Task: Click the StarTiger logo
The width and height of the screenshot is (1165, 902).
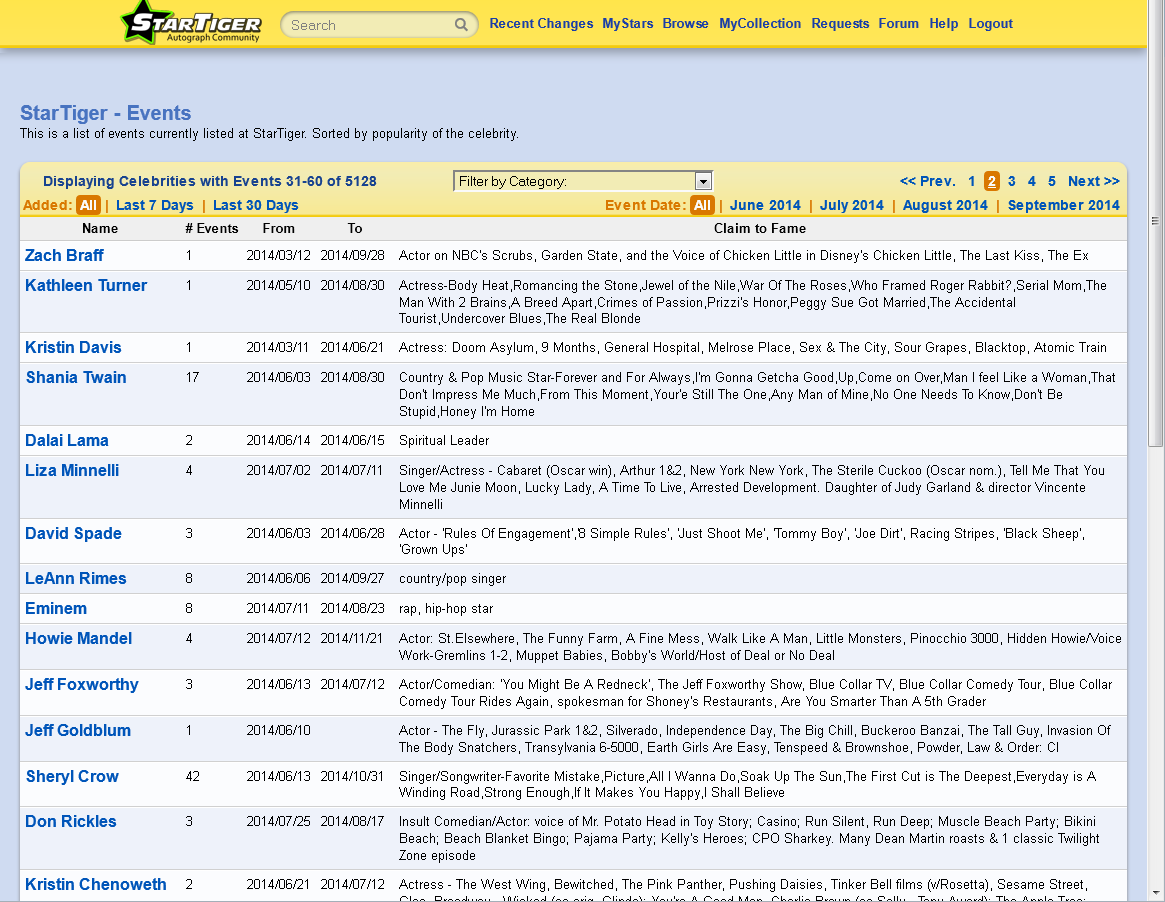Action: point(192,23)
